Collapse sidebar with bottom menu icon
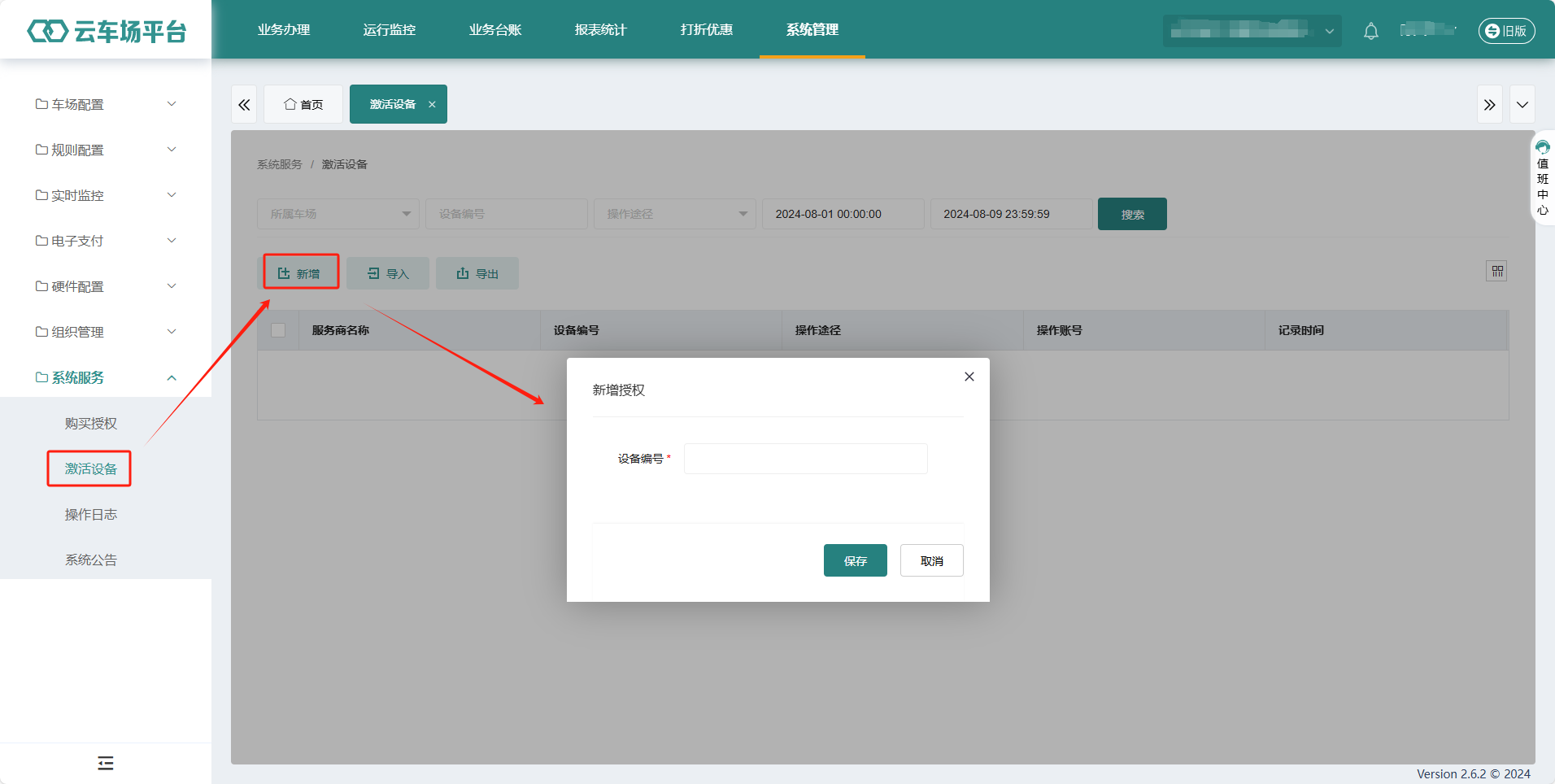Screen dimensions: 1555x784 pos(106,763)
